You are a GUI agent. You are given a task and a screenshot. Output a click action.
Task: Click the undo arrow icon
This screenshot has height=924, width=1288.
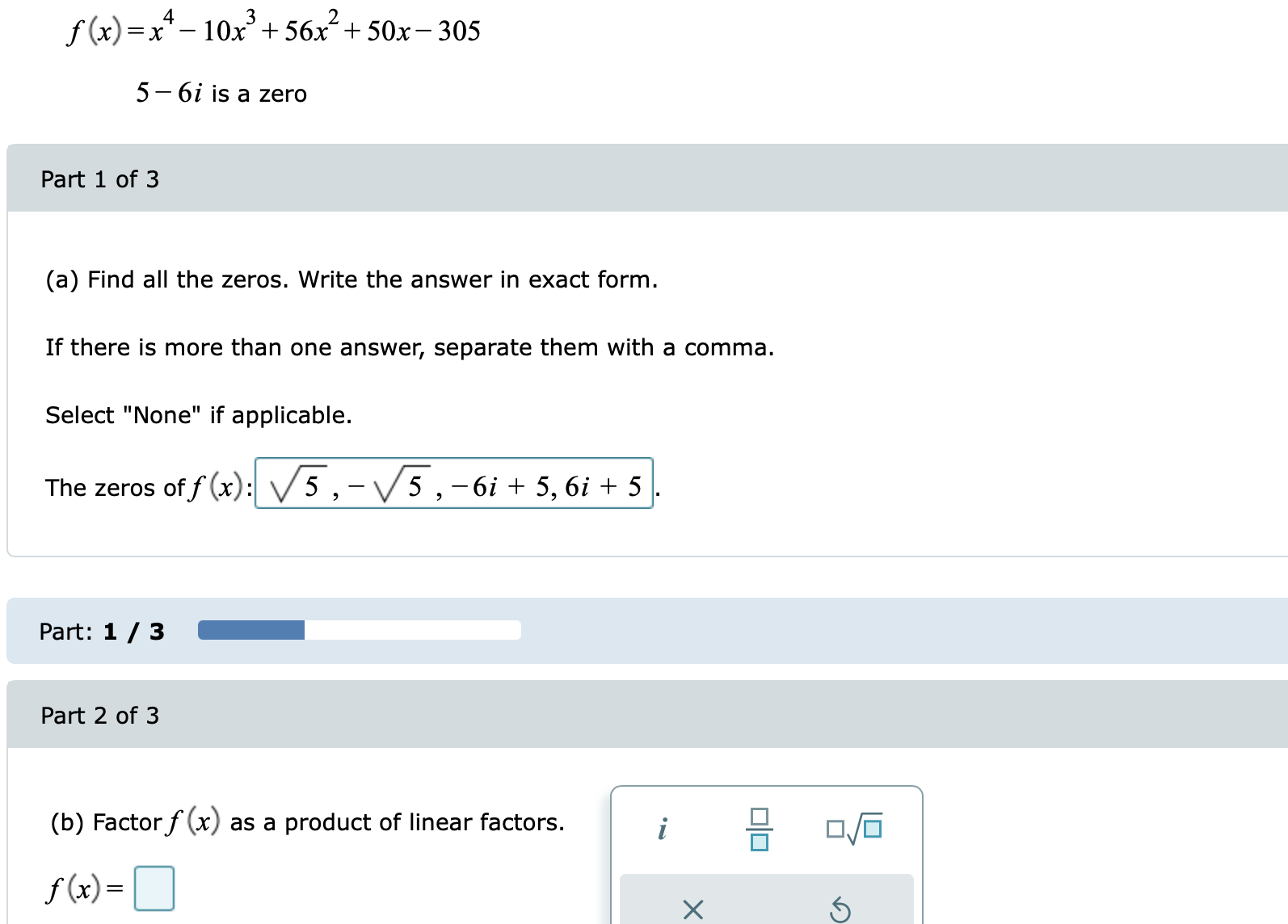click(840, 909)
